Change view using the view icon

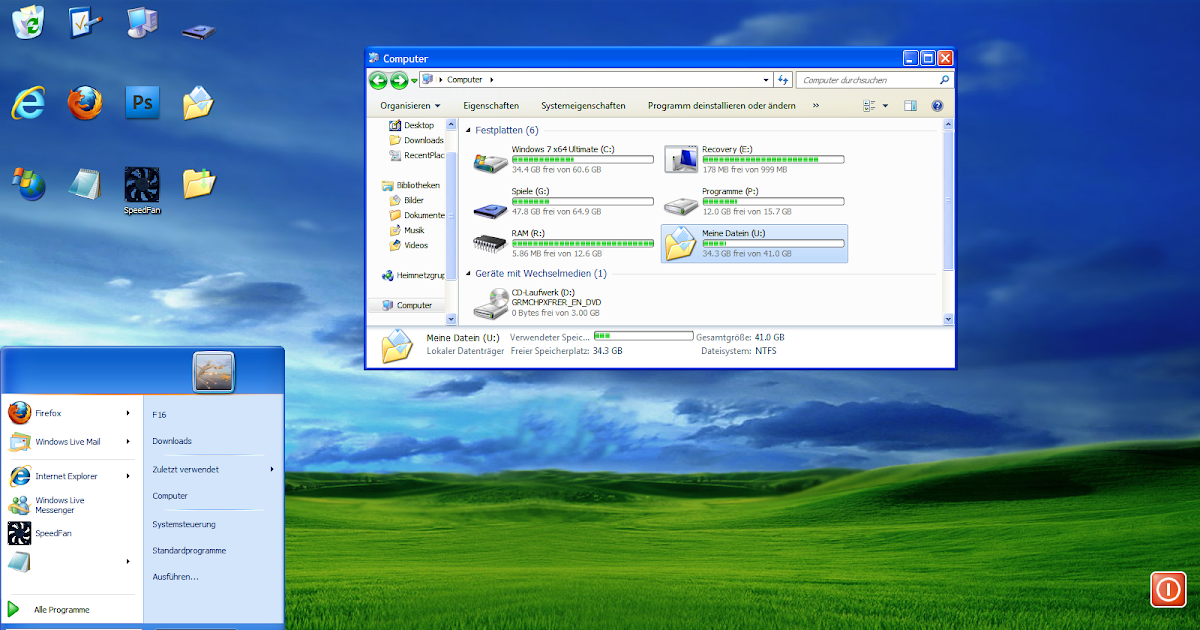(x=870, y=105)
